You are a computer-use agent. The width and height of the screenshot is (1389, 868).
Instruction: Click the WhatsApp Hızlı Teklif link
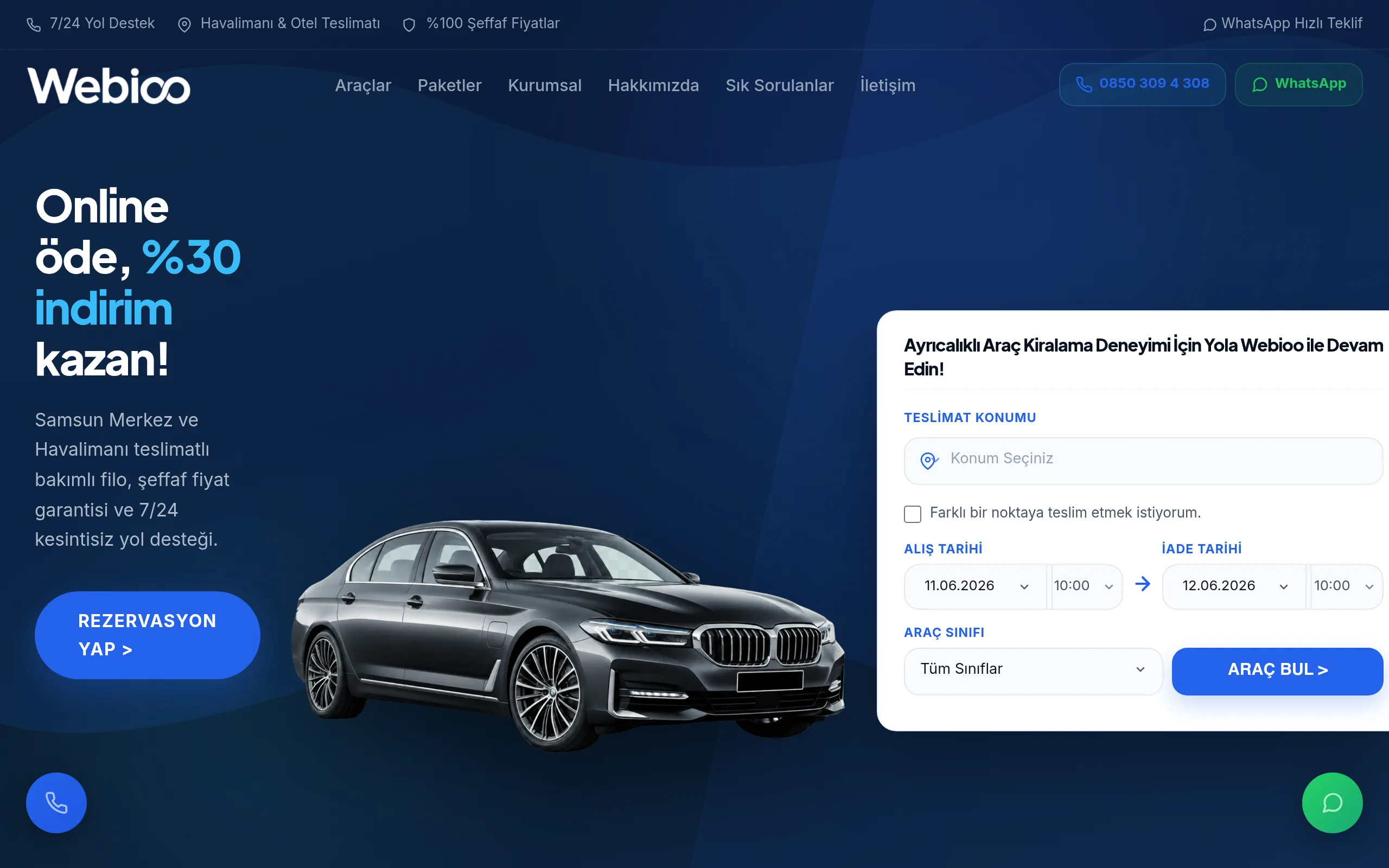pos(1282,23)
